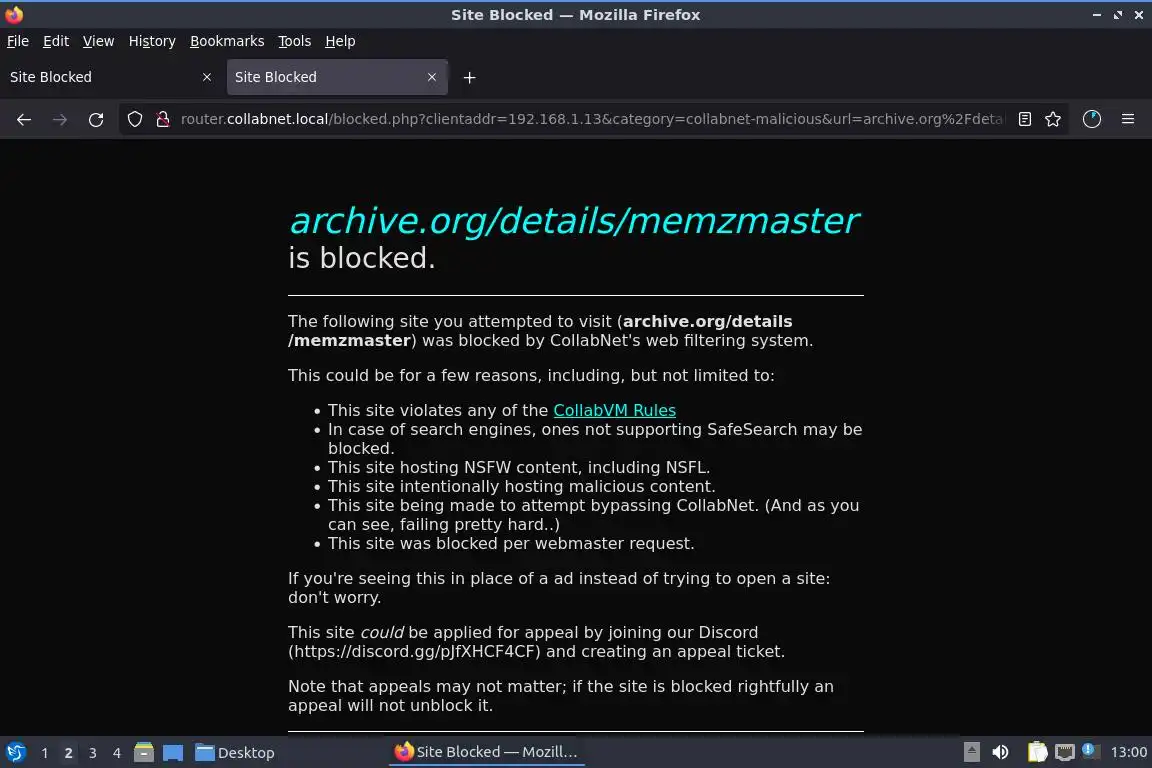This screenshot has width=1152, height=768.
Task: Click the 13:00 clock
Action: coord(1128,752)
